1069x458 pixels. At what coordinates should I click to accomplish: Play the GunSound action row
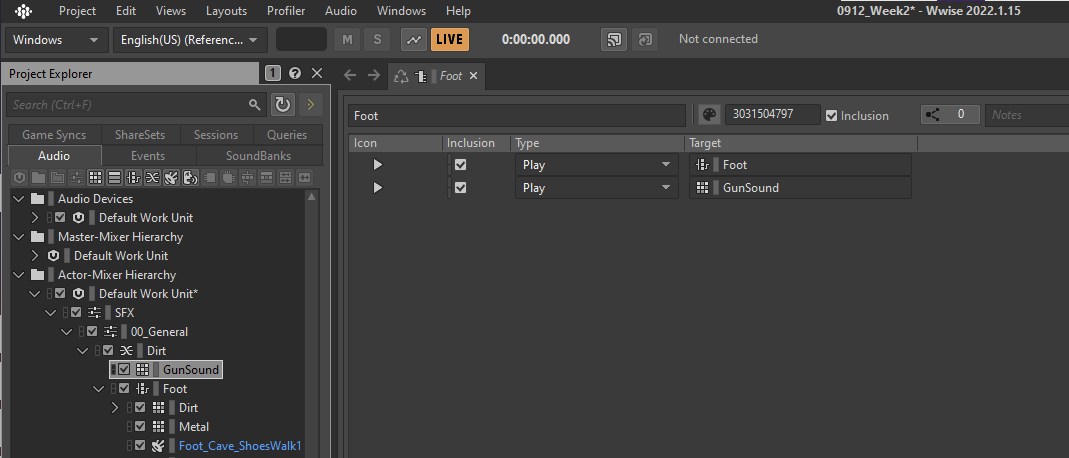pyautogui.click(x=378, y=188)
